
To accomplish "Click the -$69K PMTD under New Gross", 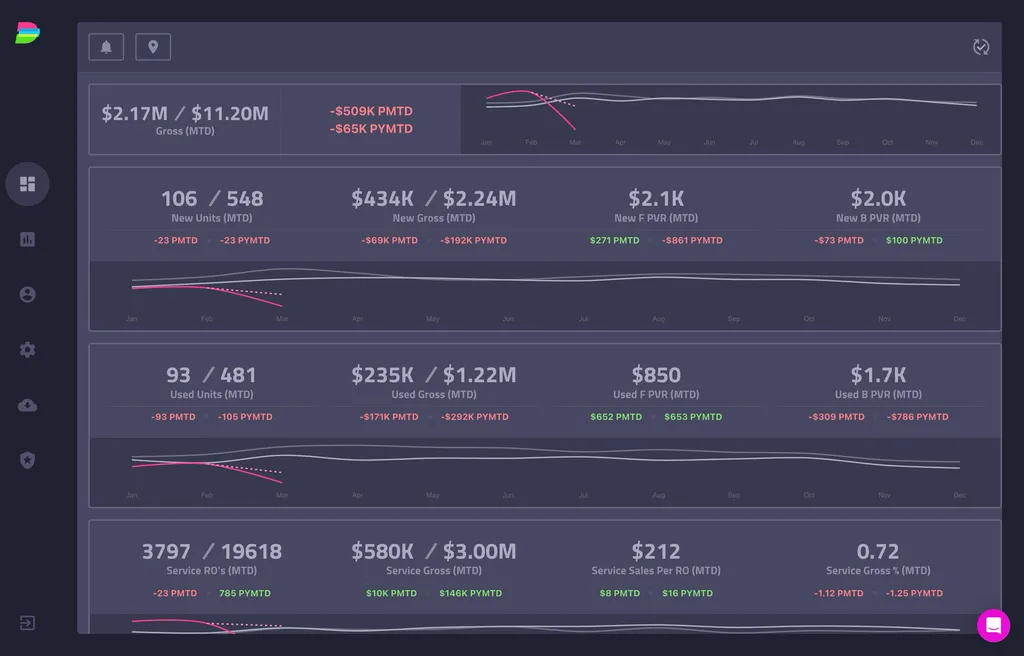I will coord(389,240).
